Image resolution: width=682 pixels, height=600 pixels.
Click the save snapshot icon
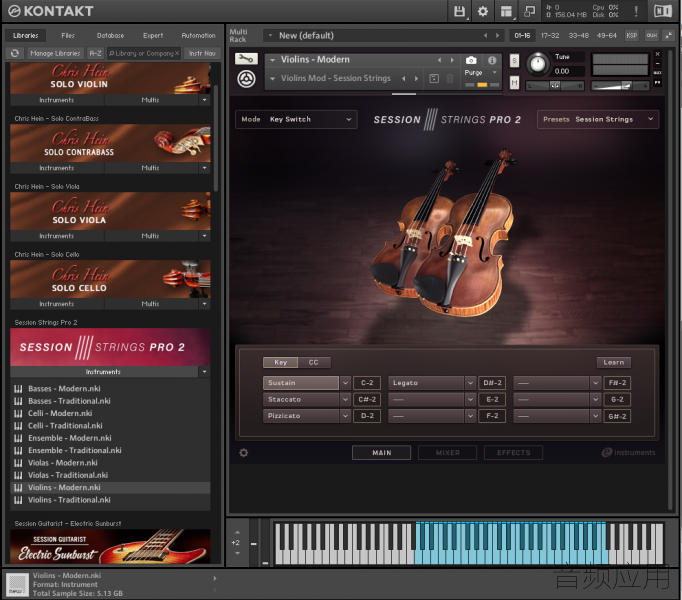click(x=434, y=78)
